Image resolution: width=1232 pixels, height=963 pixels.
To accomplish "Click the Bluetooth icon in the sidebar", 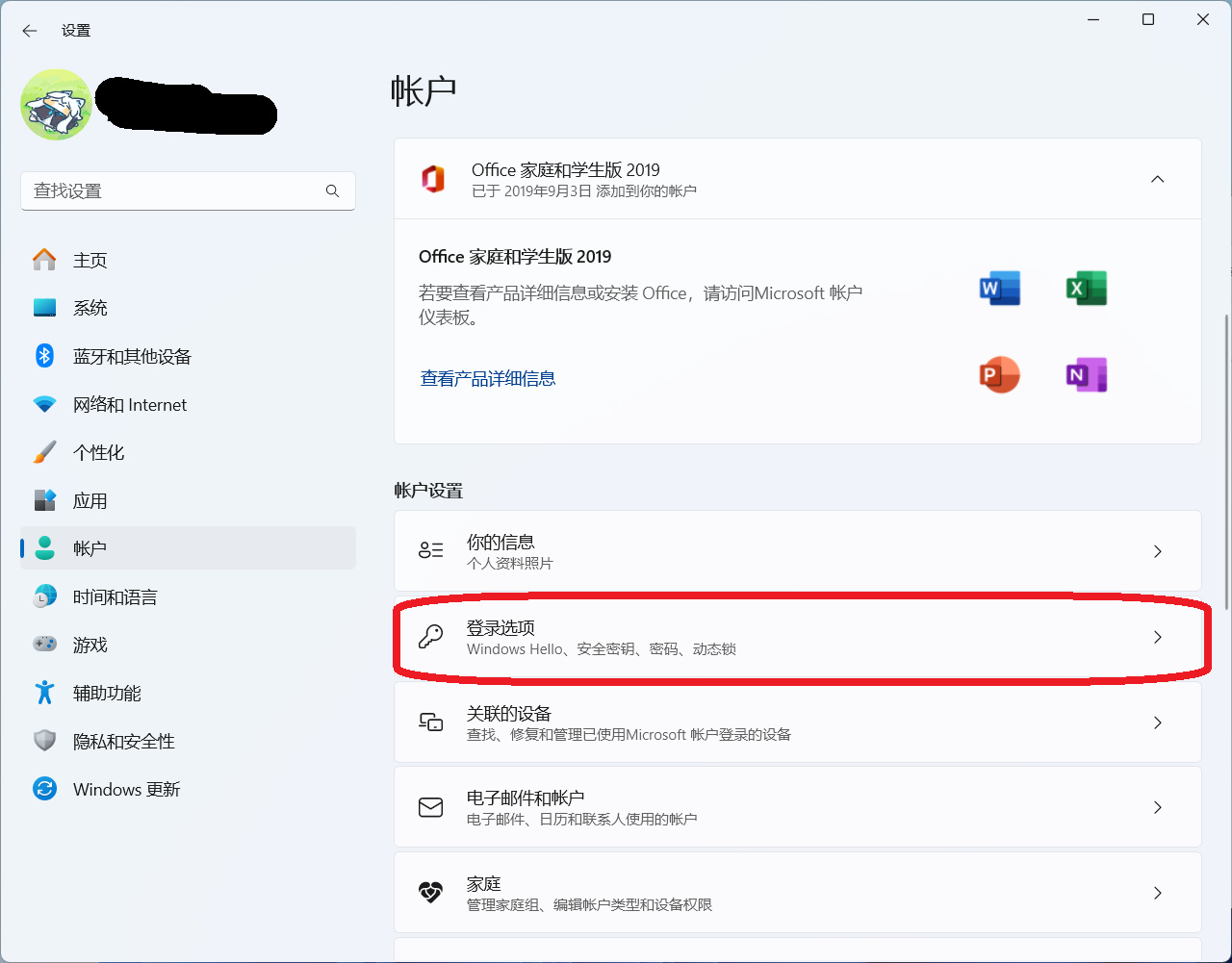I will (x=44, y=356).
